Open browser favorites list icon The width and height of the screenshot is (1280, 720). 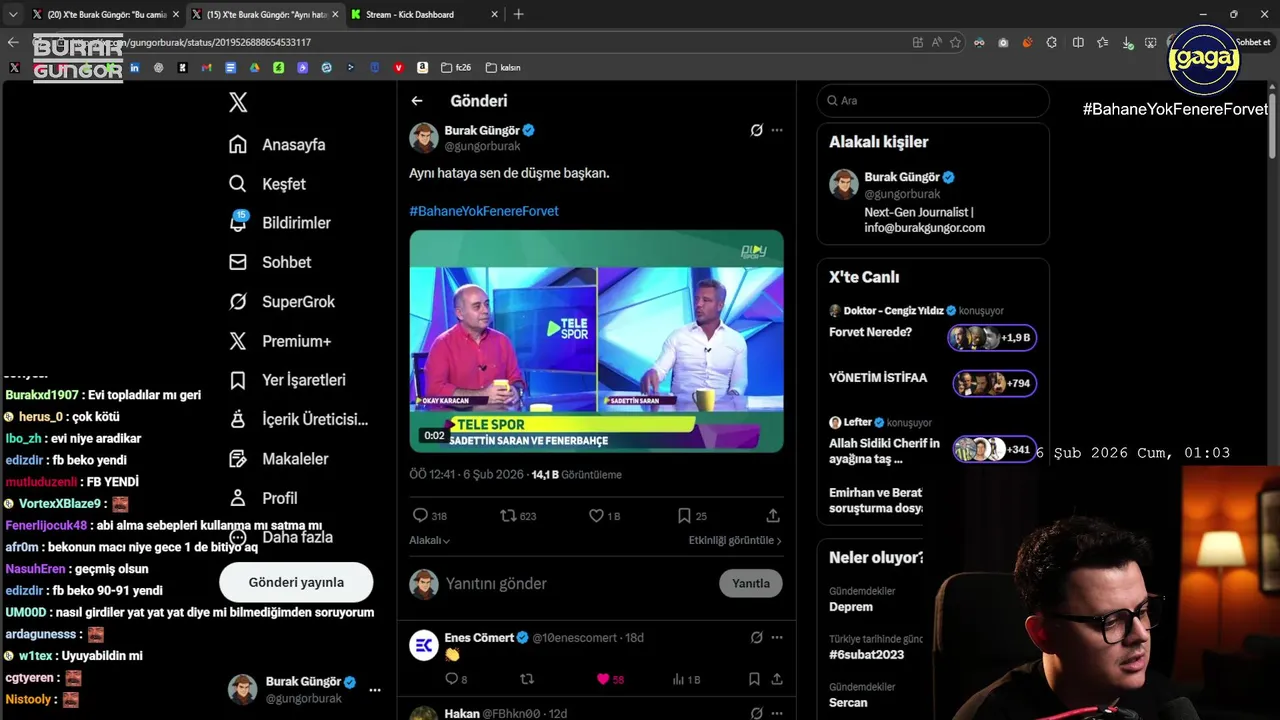pos(1102,42)
